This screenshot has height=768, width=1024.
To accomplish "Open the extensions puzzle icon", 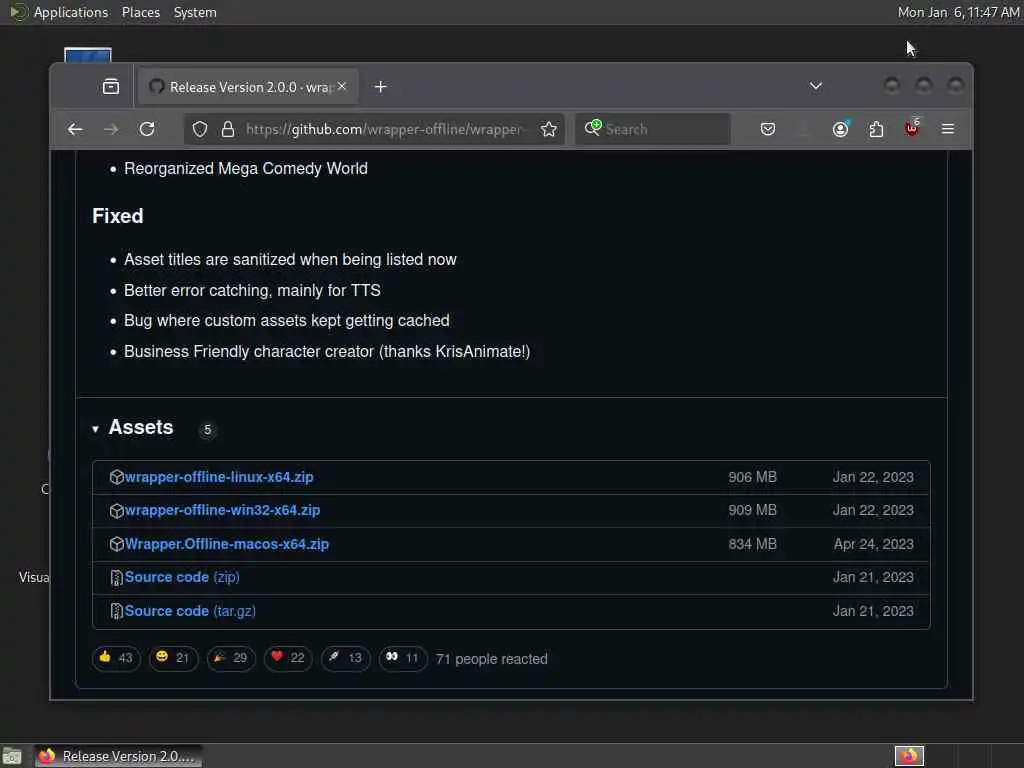I will tap(876, 129).
